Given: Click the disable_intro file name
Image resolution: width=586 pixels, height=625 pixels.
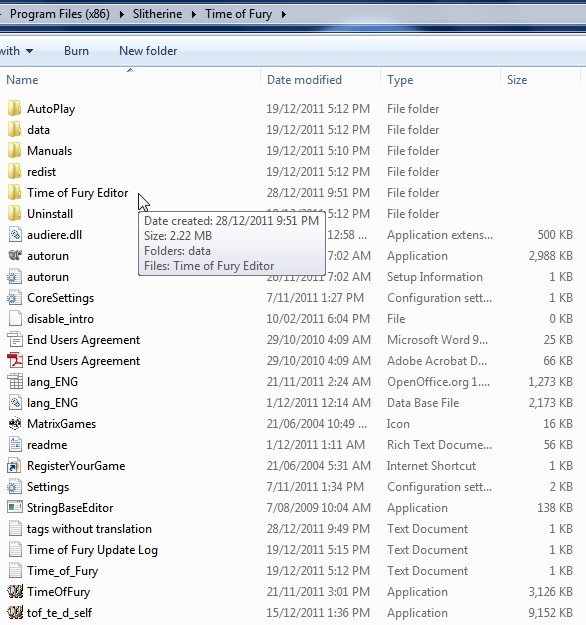Looking at the screenshot, I should click(x=60, y=319).
